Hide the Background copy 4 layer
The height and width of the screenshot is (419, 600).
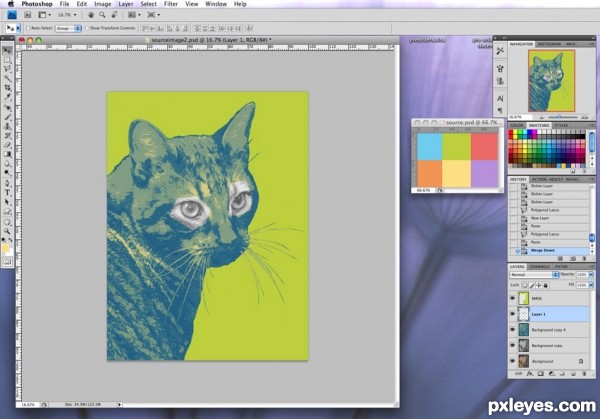(513, 330)
